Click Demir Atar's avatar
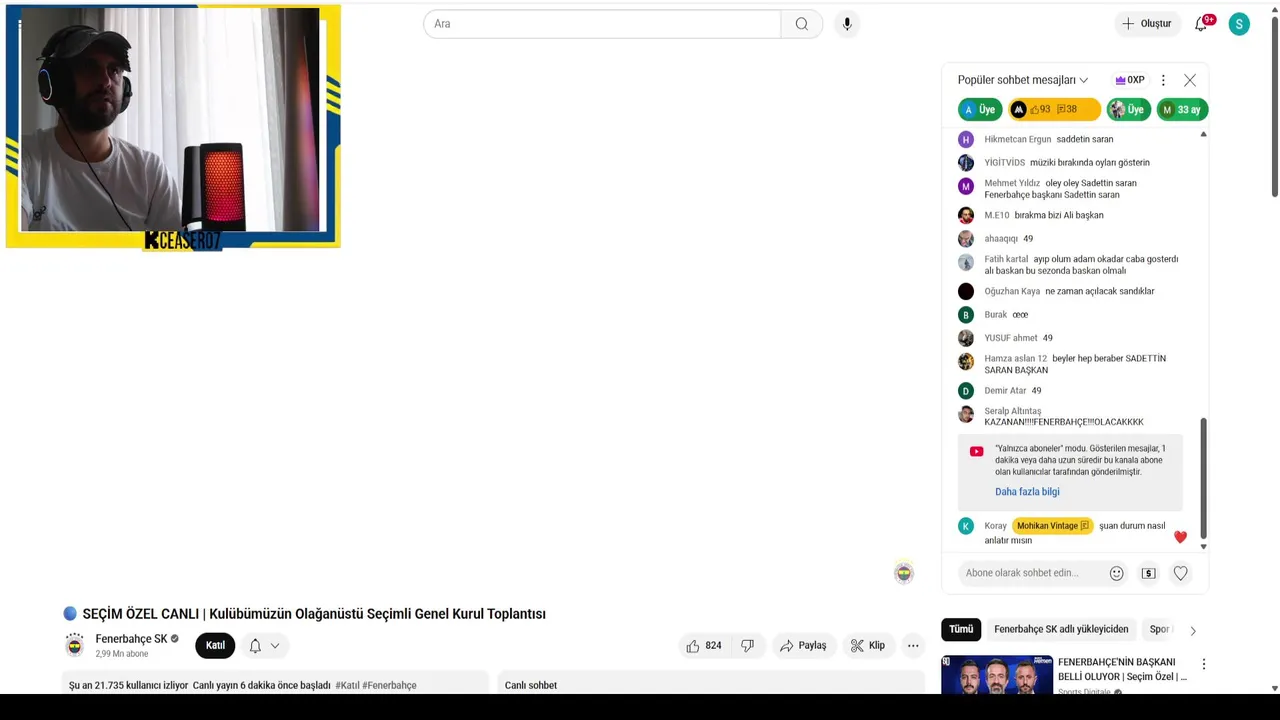 coord(966,391)
